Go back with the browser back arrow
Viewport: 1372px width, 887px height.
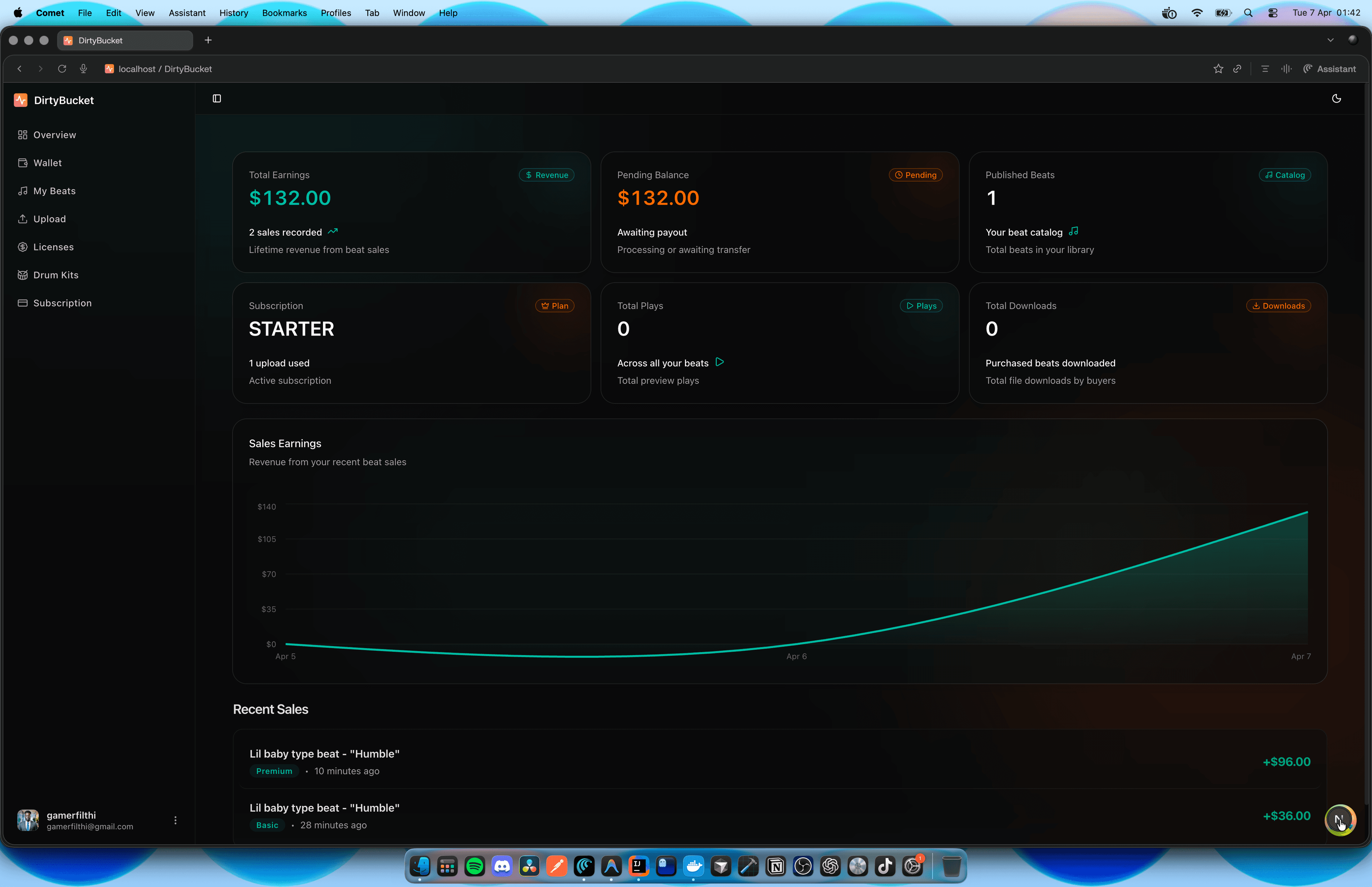[20, 69]
